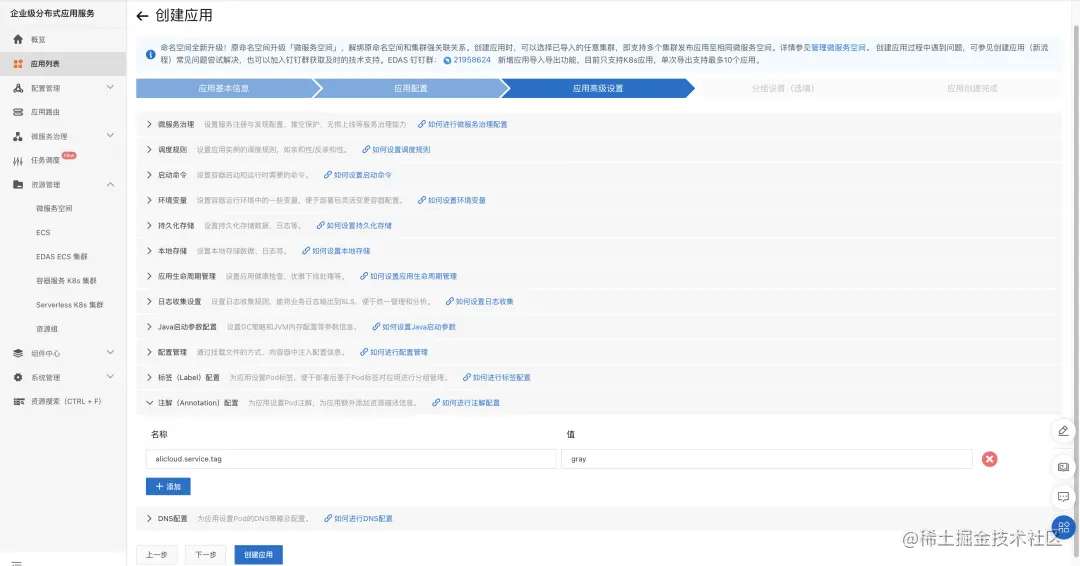
Task: Click the annotation name field alicloud.service.tag
Action: (x=351, y=459)
